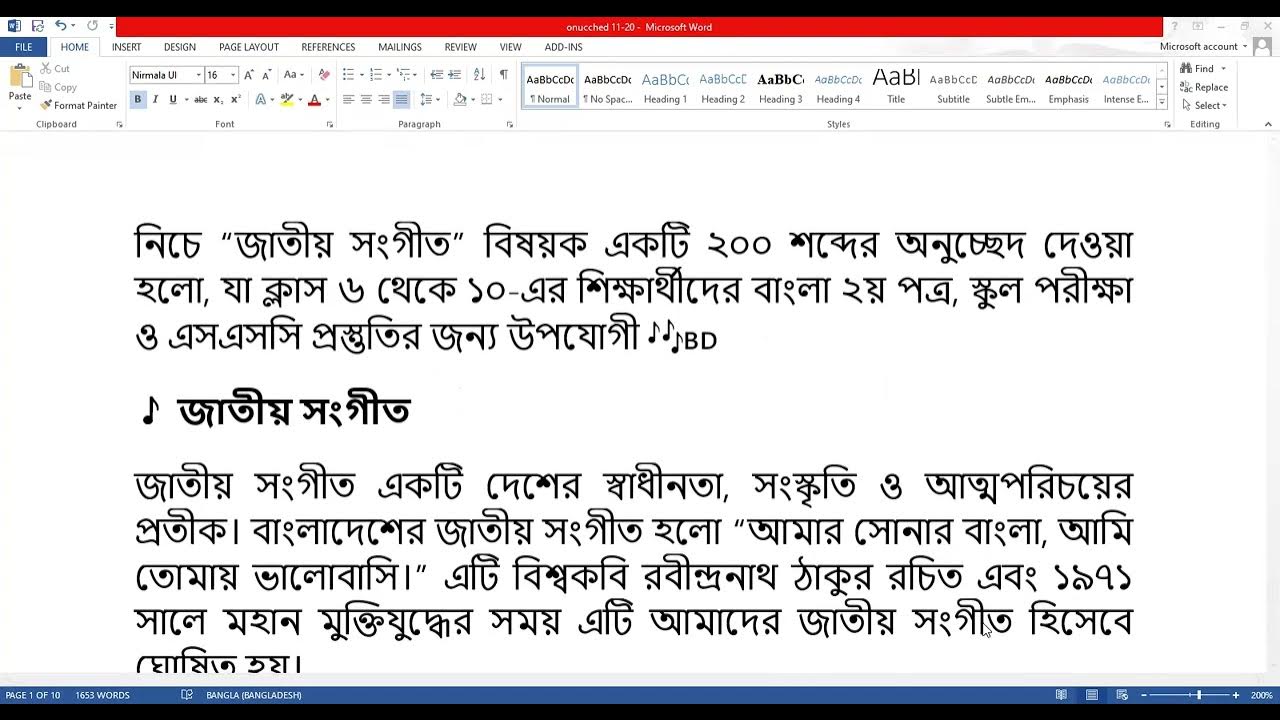Click 1653 WORDS count in status bar
Screen dimensions: 1280x720
102,695
